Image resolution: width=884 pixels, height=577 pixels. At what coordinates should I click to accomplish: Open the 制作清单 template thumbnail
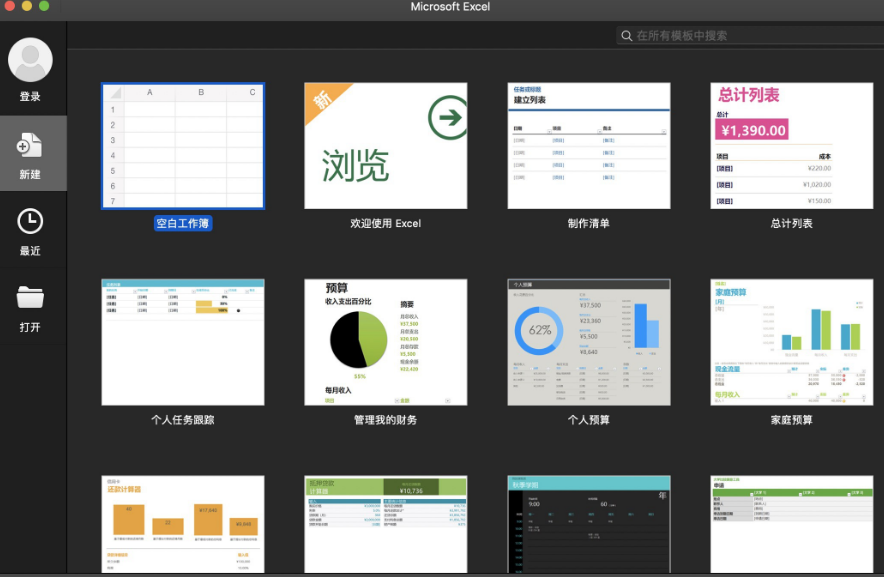coord(588,146)
